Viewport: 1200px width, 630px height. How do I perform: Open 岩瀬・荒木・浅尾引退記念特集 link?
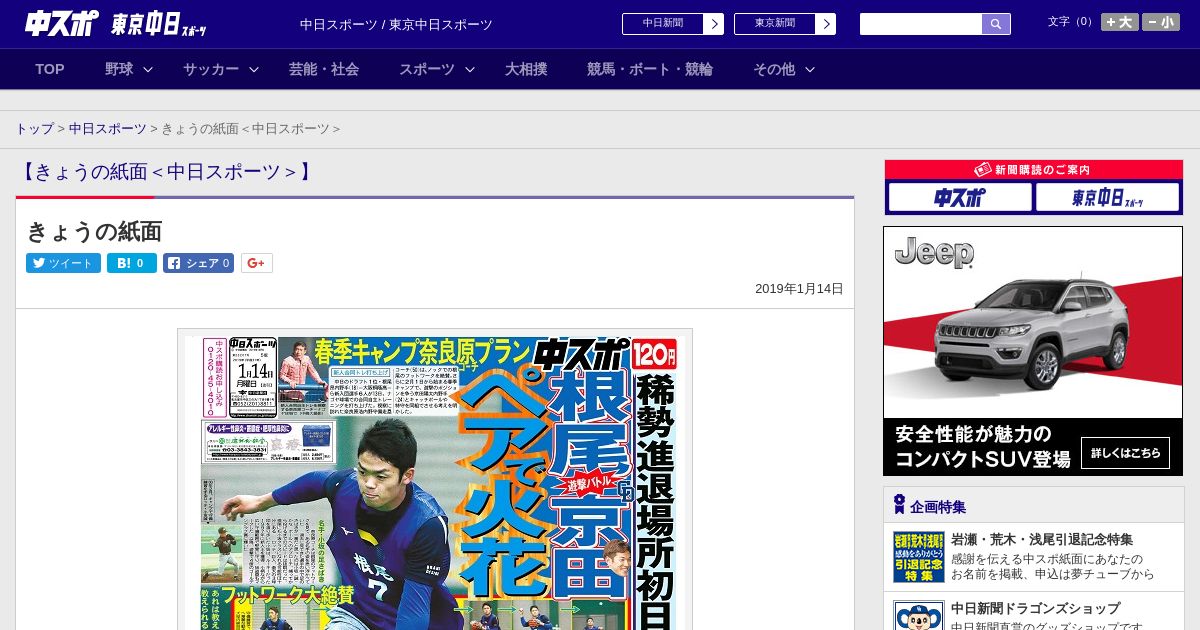[x=1042, y=539]
